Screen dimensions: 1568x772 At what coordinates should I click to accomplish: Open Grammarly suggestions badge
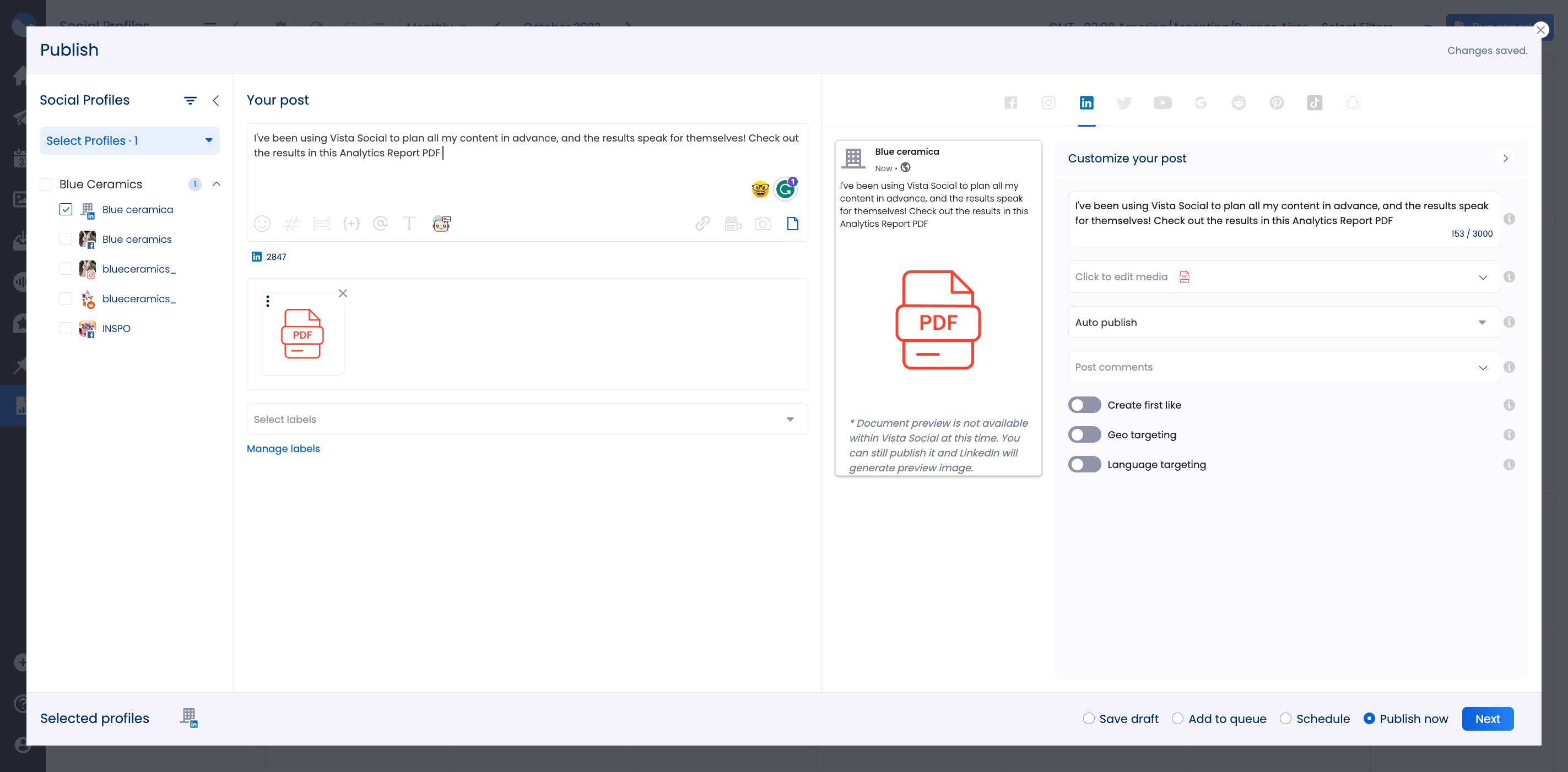[x=786, y=189]
